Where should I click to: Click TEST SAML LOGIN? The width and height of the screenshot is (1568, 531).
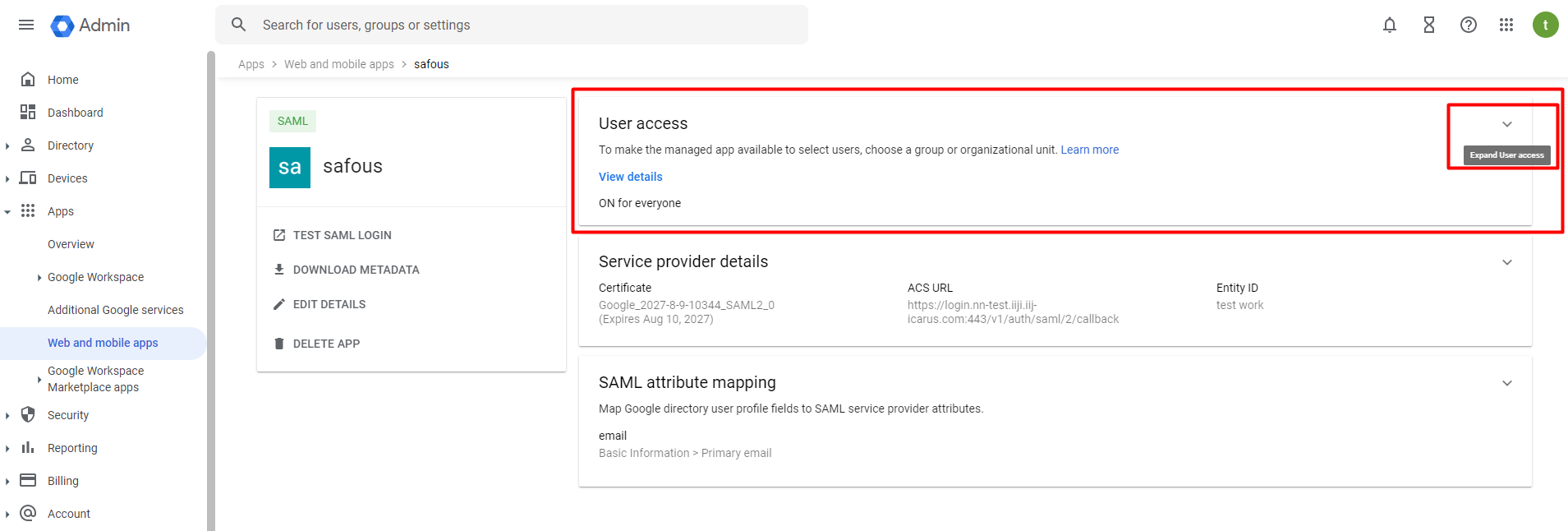tap(342, 235)
